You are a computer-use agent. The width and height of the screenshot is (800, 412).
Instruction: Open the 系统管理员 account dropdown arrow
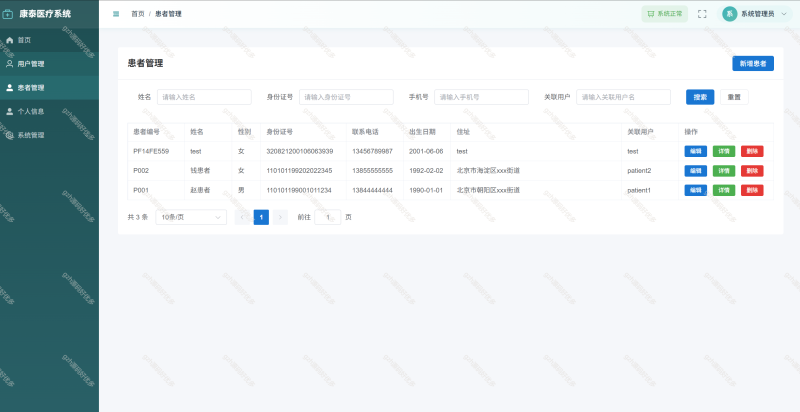784,14
